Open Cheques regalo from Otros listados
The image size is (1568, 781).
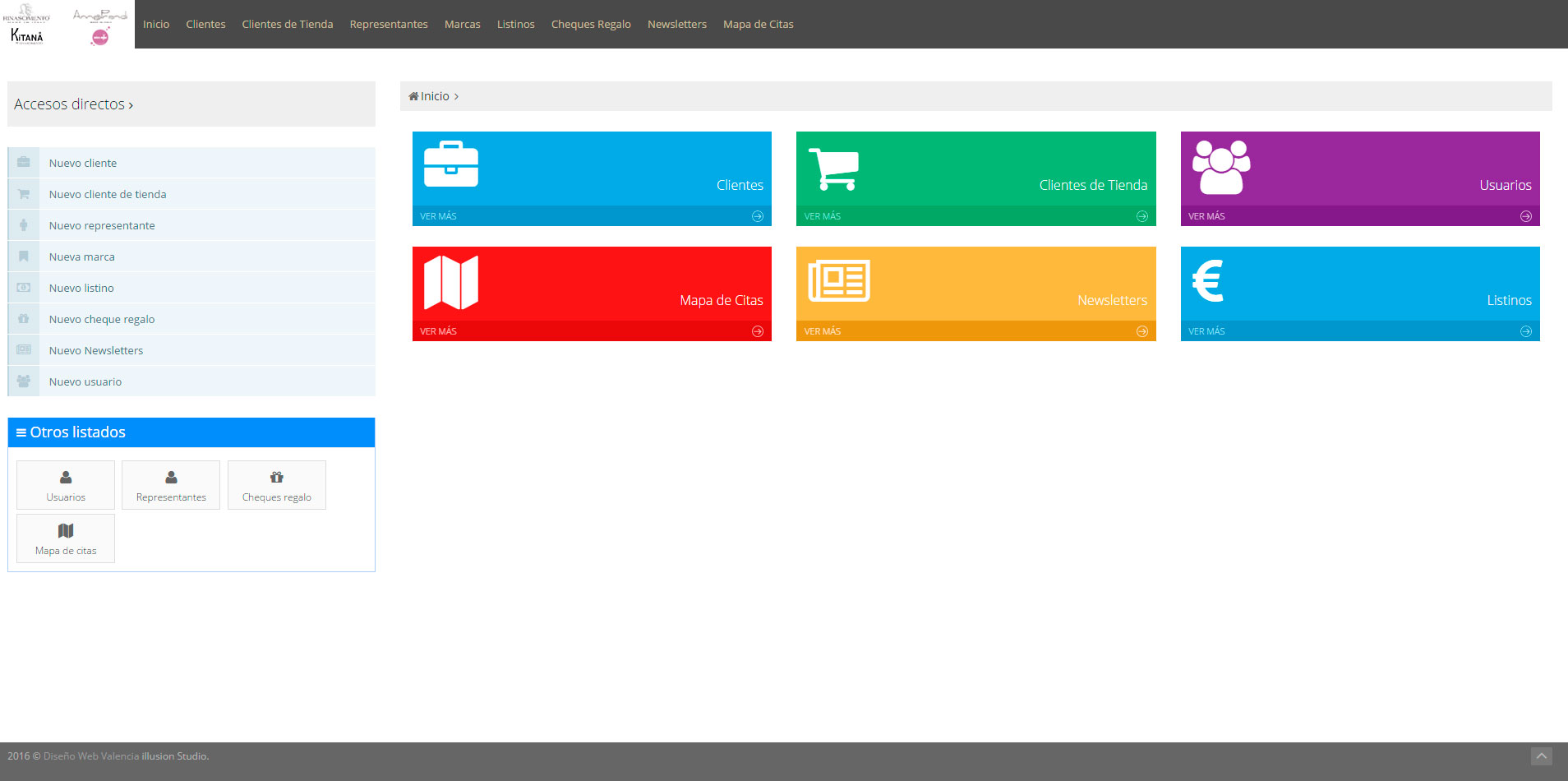point(276,485)
